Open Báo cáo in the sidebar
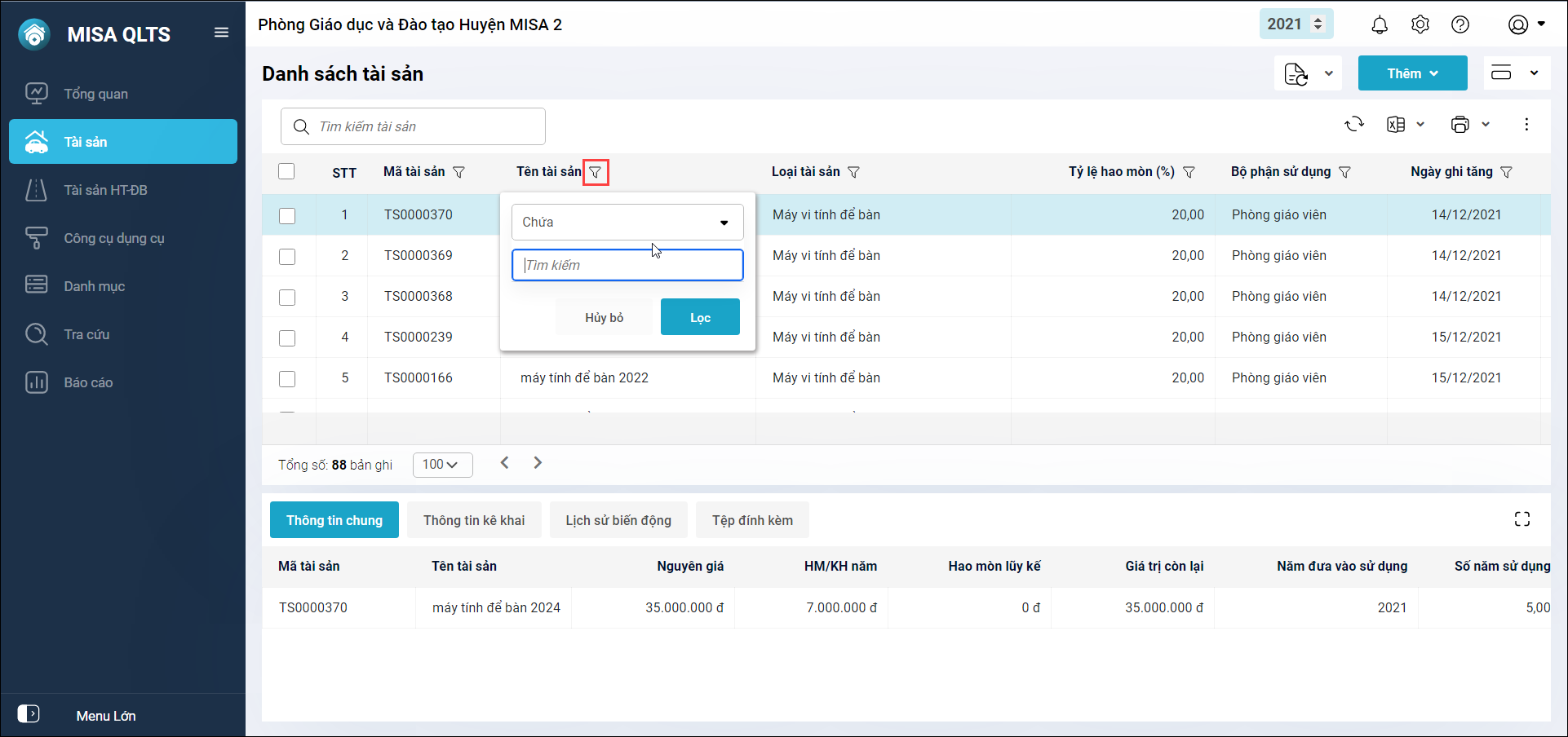The height and width of the screenshot is (737, 1568). (88, 382)
